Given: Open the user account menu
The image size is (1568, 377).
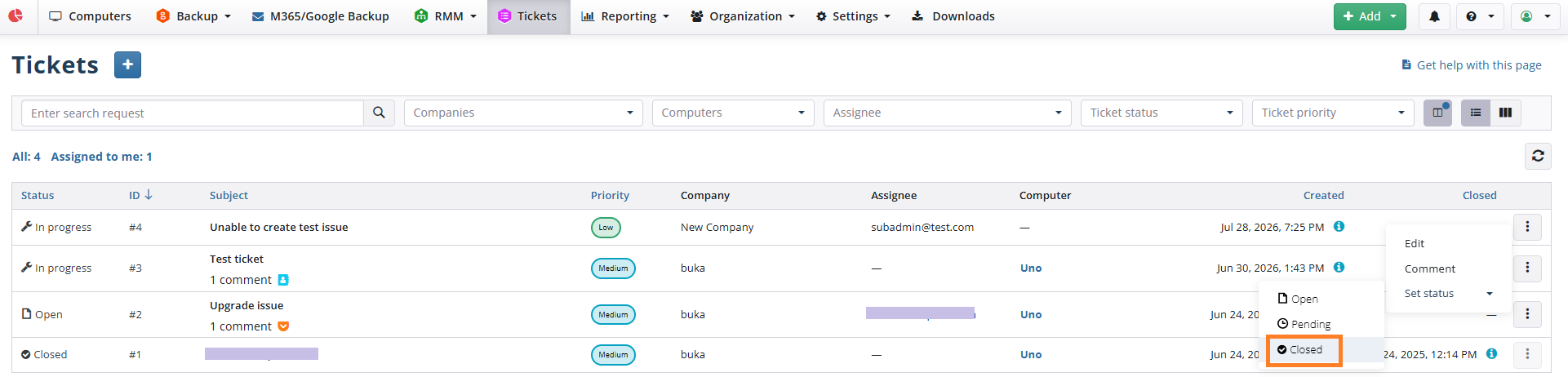Looking at the screenshot, I should click(1535, 16).
